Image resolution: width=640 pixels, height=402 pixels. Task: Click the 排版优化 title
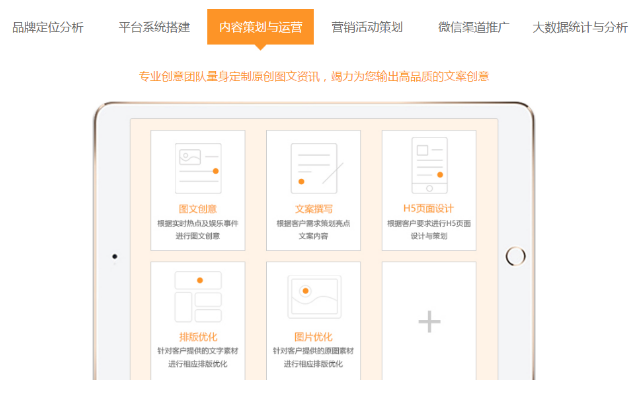[198, 337]
